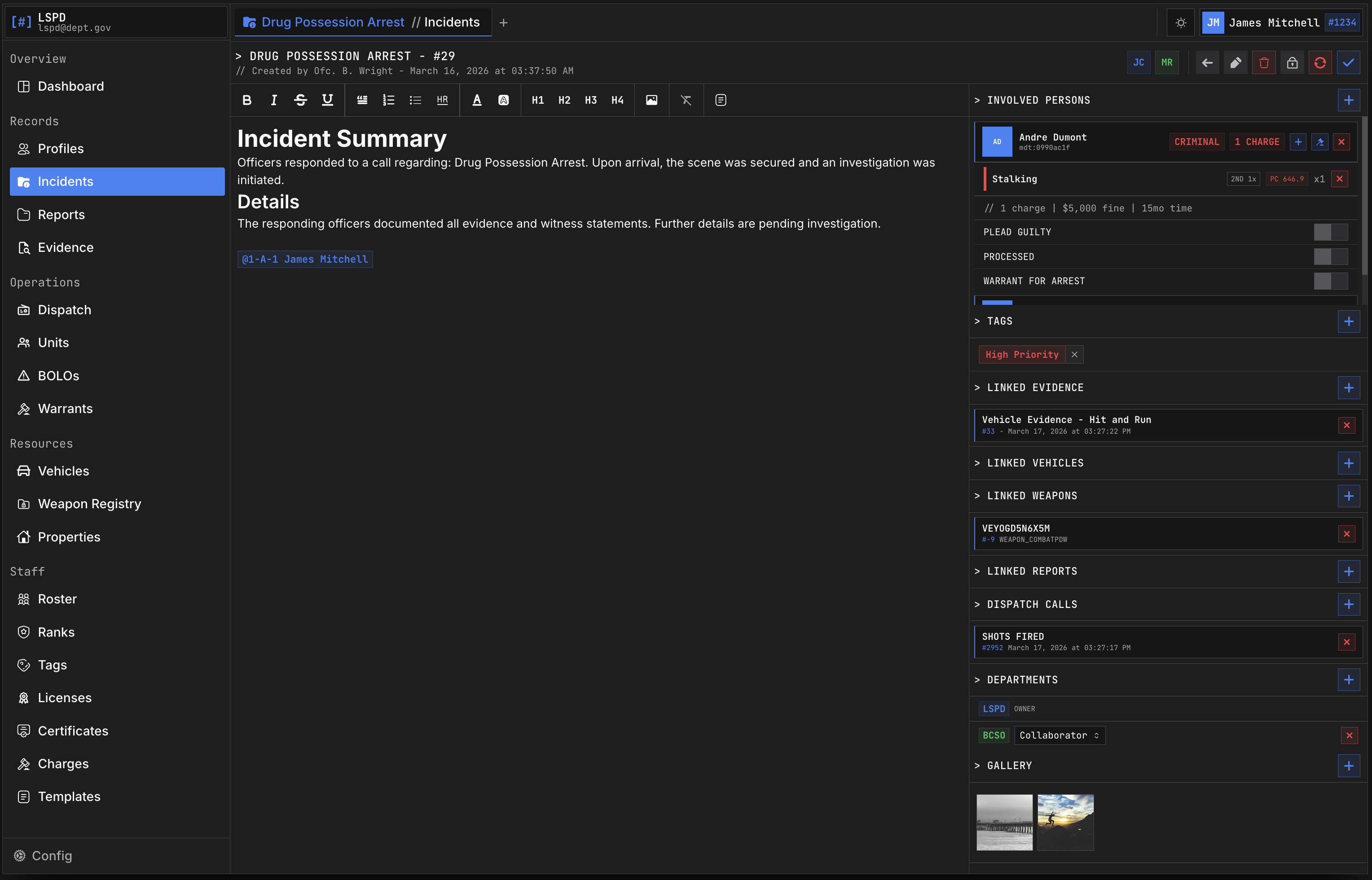Viewport: 1372px width, 880px height.
Task: Switch theme with the sun icon
Action: pyautogui.click(x=1181, y=23)
